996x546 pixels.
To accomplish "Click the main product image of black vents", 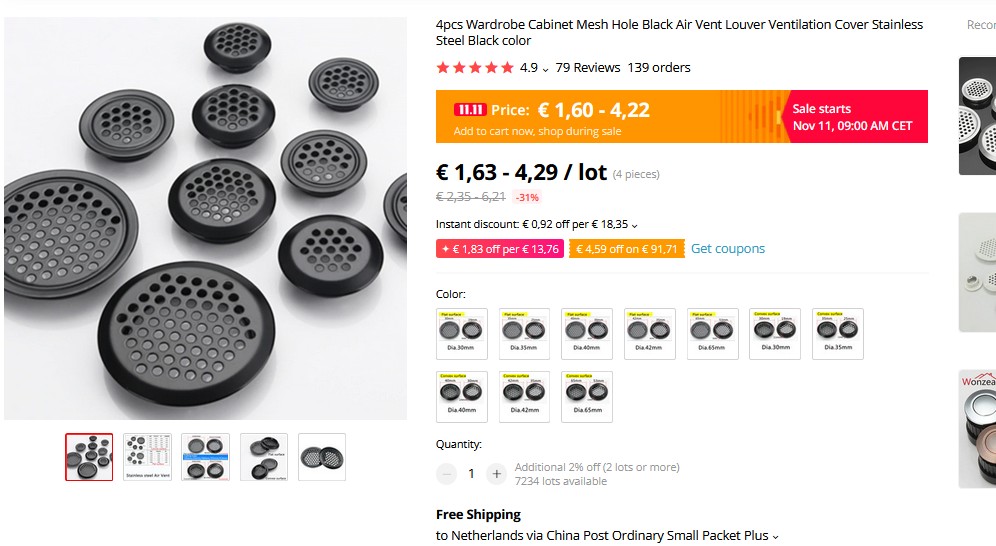I will tap(205, 218).
